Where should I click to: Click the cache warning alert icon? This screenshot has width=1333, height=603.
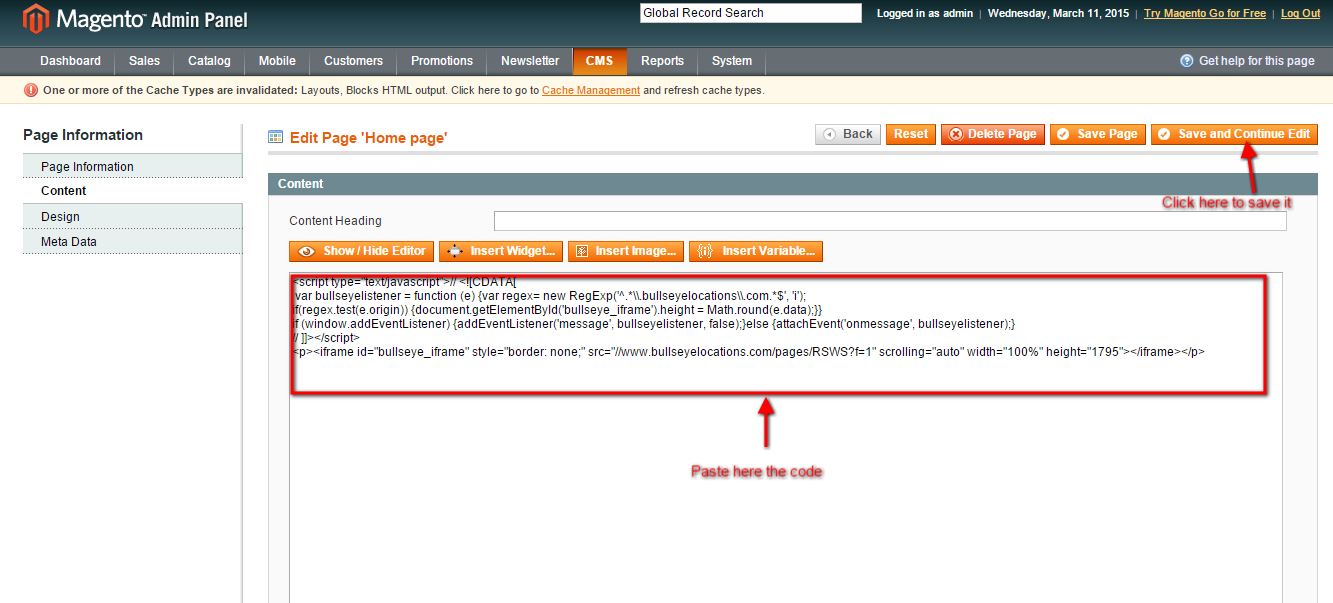(31, 90)
